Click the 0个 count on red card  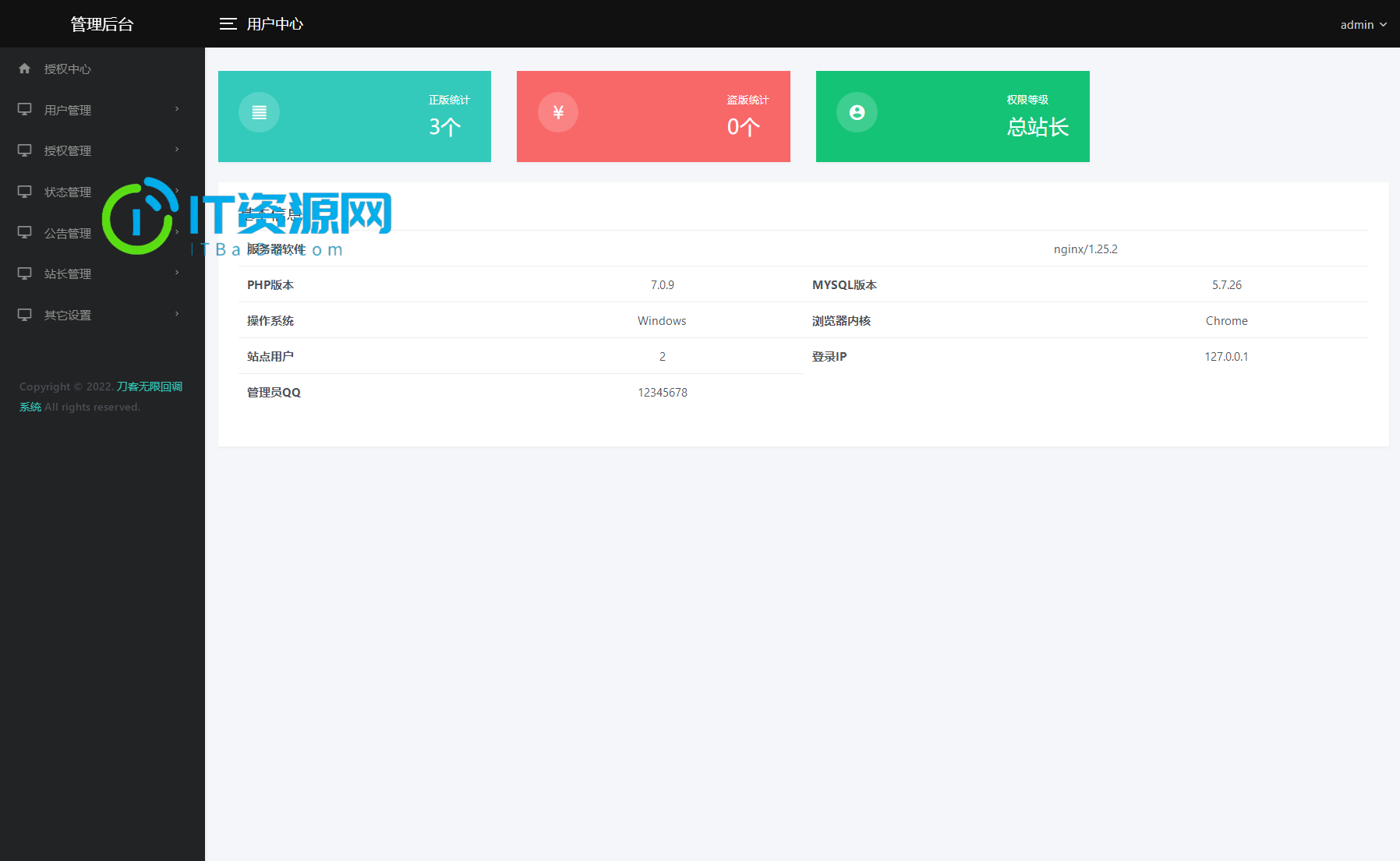click(x=744, y=126)
